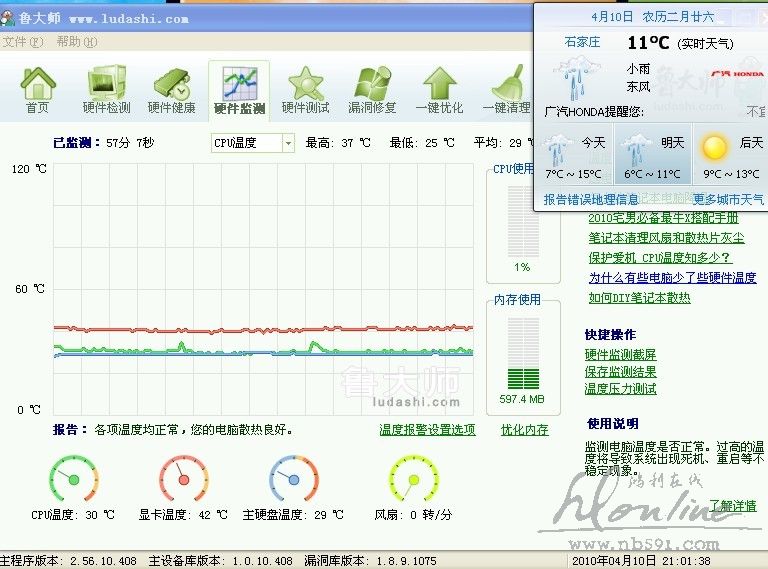Open the 温度压力测试 link
This screenshot has width=768, height=569.
620,389
